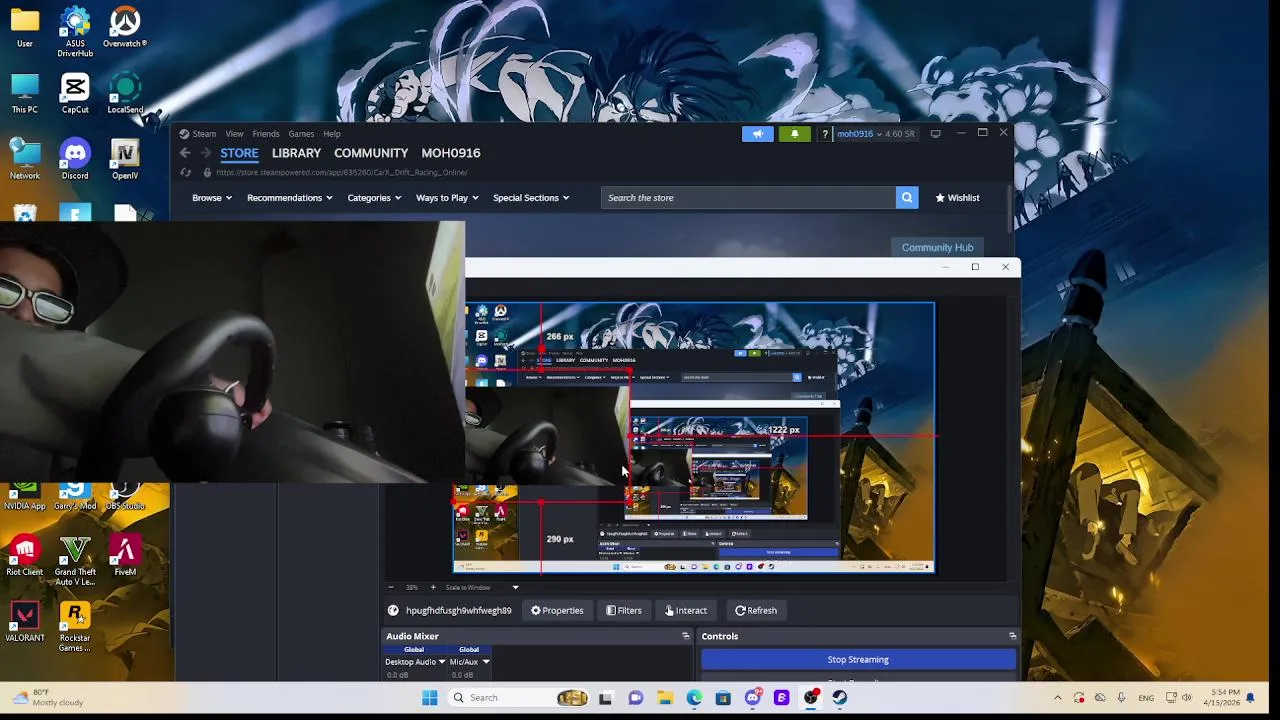Click Steam store search magnifier button
Screen dimensions: 1280x720
point(907,198)
